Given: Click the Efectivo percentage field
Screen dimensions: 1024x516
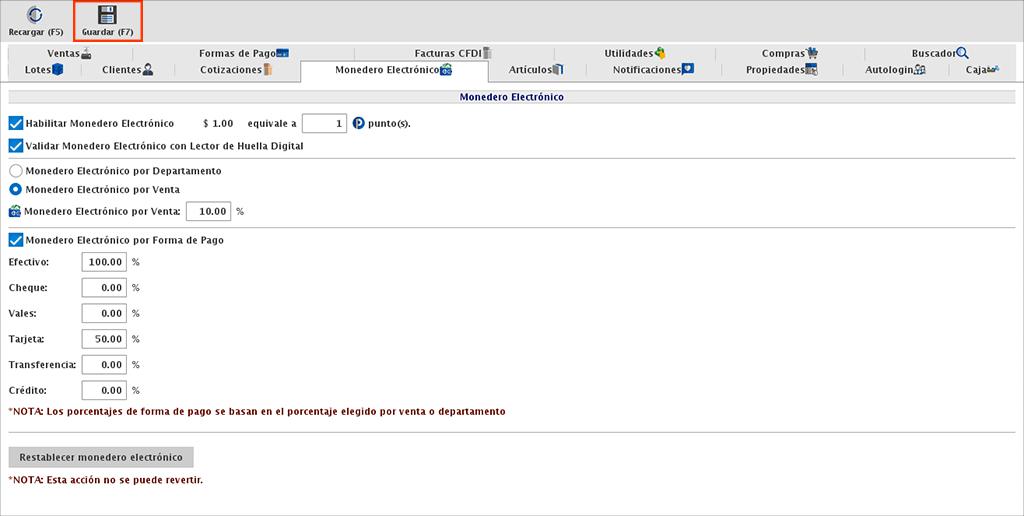Looking at the screenshot, I should point(104,262).
